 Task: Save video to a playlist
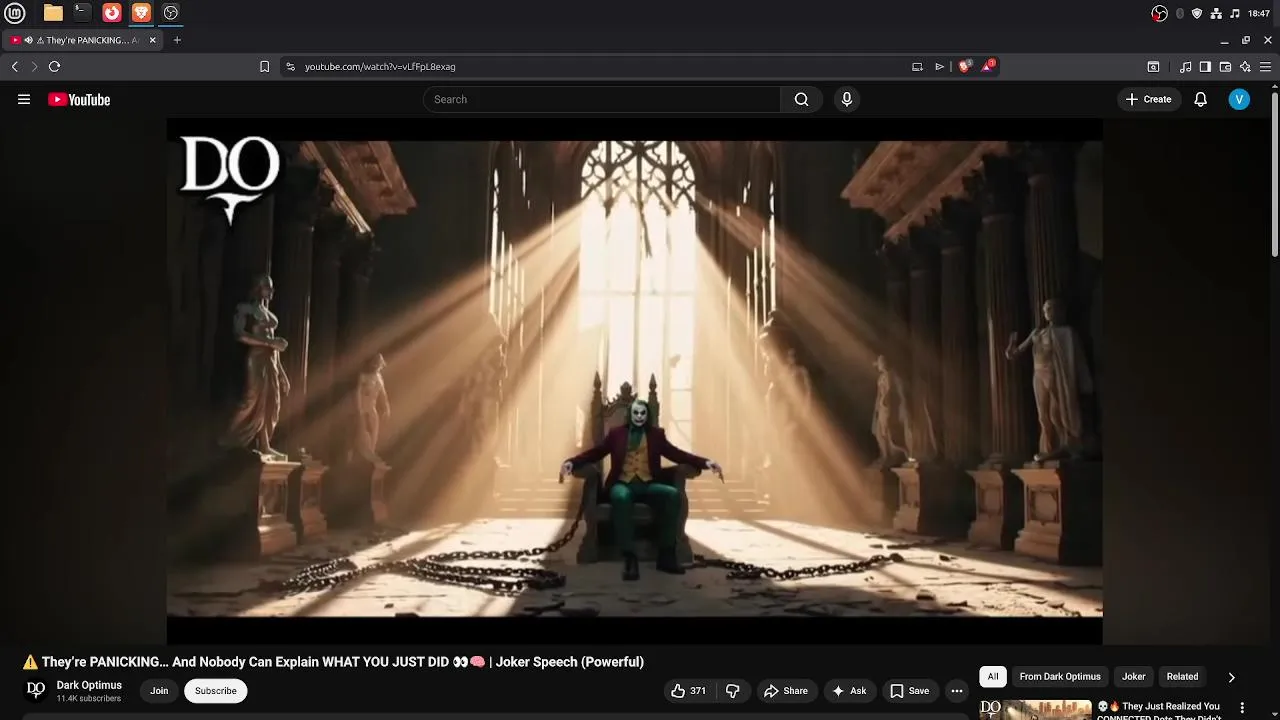coord(909,691)
